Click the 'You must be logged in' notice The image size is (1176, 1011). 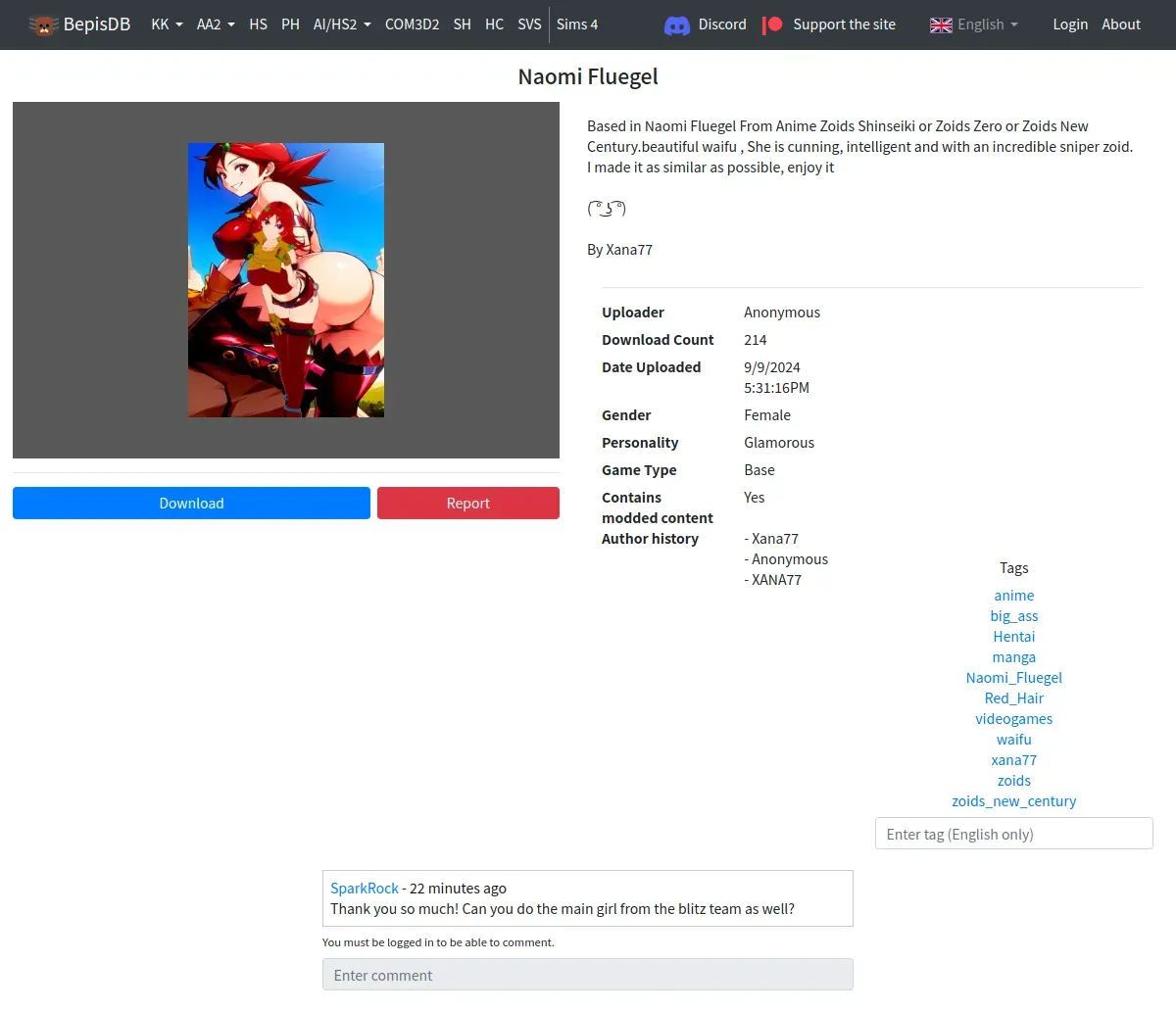(x=438, y=942)
